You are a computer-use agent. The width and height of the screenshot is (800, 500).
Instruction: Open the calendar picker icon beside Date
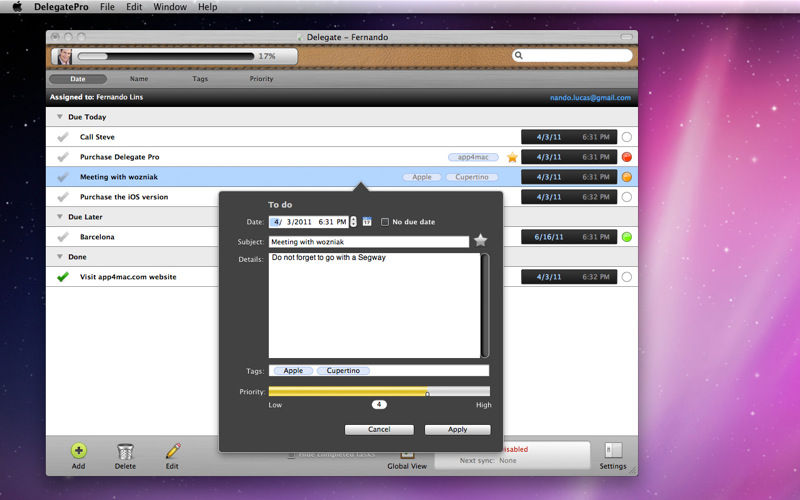tap(367, 221)
